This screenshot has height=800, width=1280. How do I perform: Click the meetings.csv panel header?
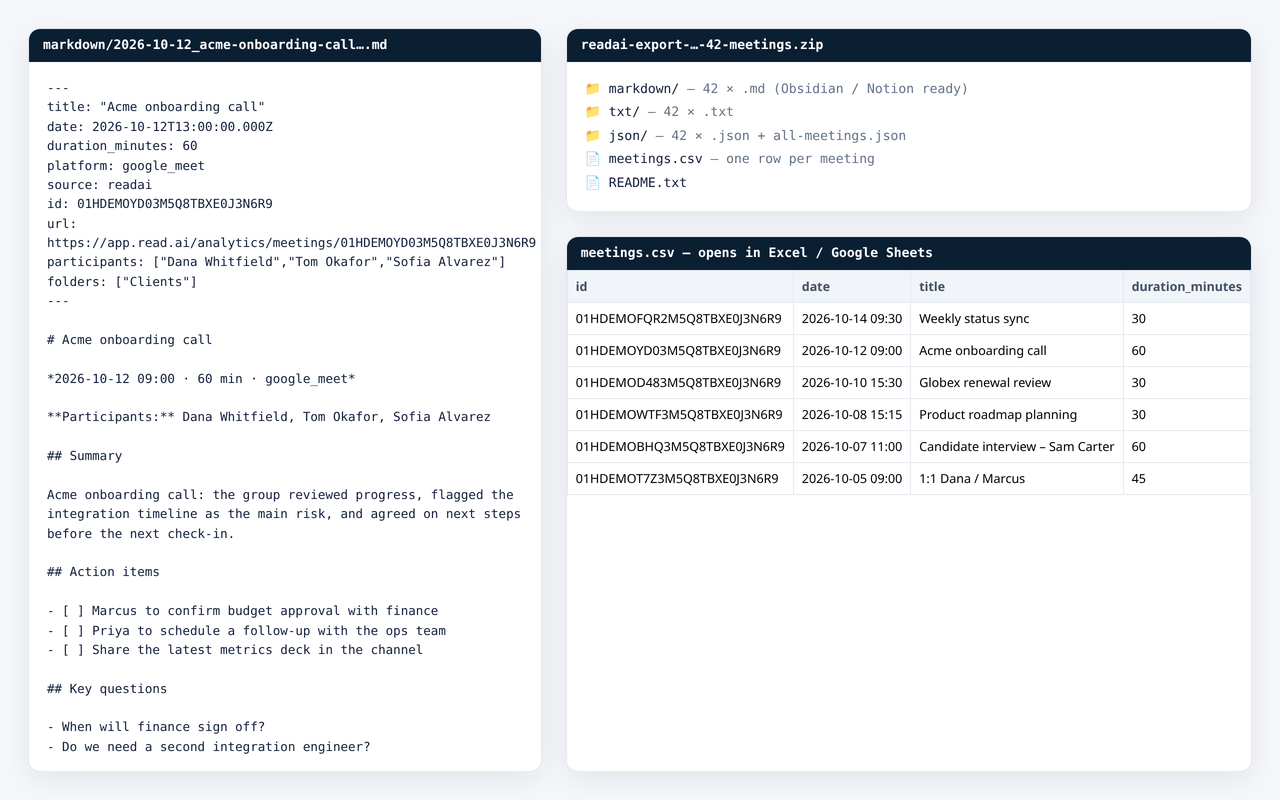pyautogui.click(x=909, y=253)
